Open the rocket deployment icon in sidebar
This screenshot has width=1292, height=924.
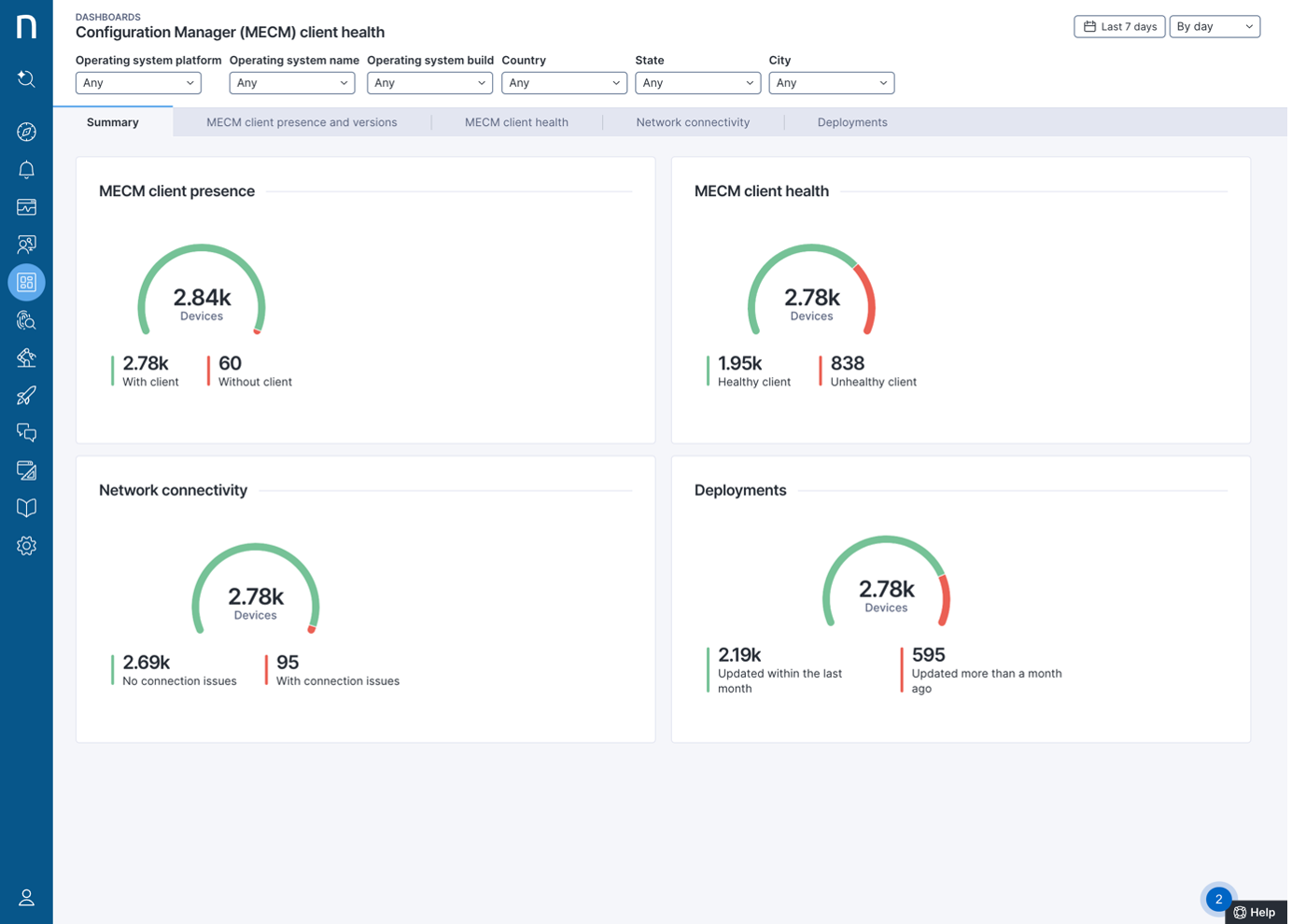(x=26, y=395)
